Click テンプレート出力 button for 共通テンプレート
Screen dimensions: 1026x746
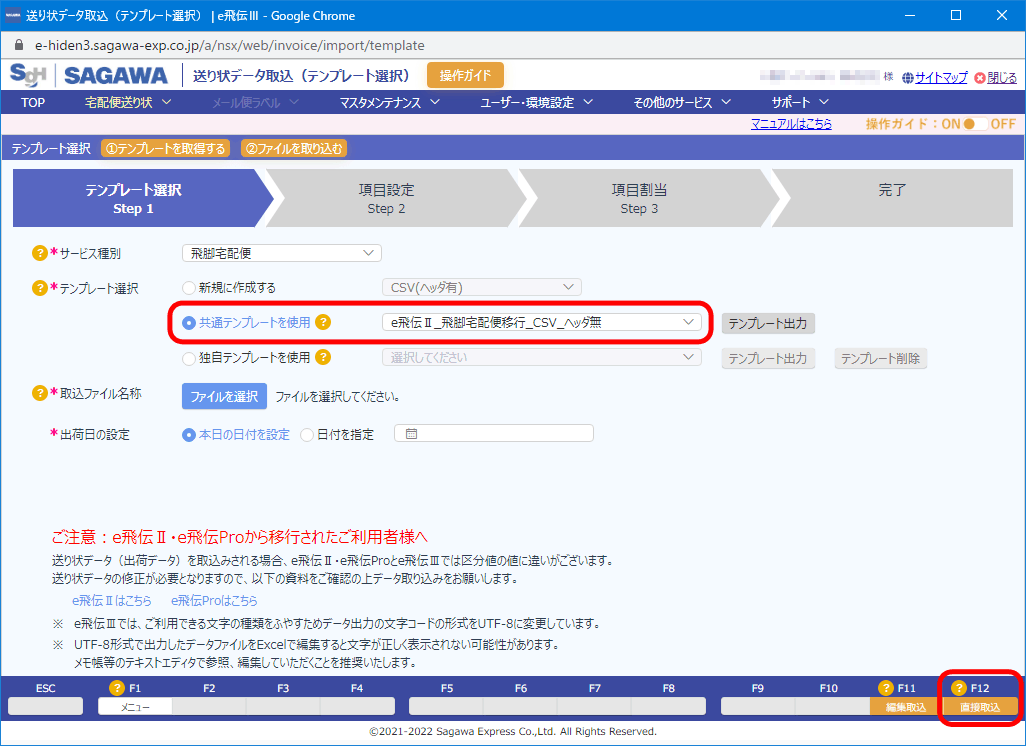[x=768, y=323]
